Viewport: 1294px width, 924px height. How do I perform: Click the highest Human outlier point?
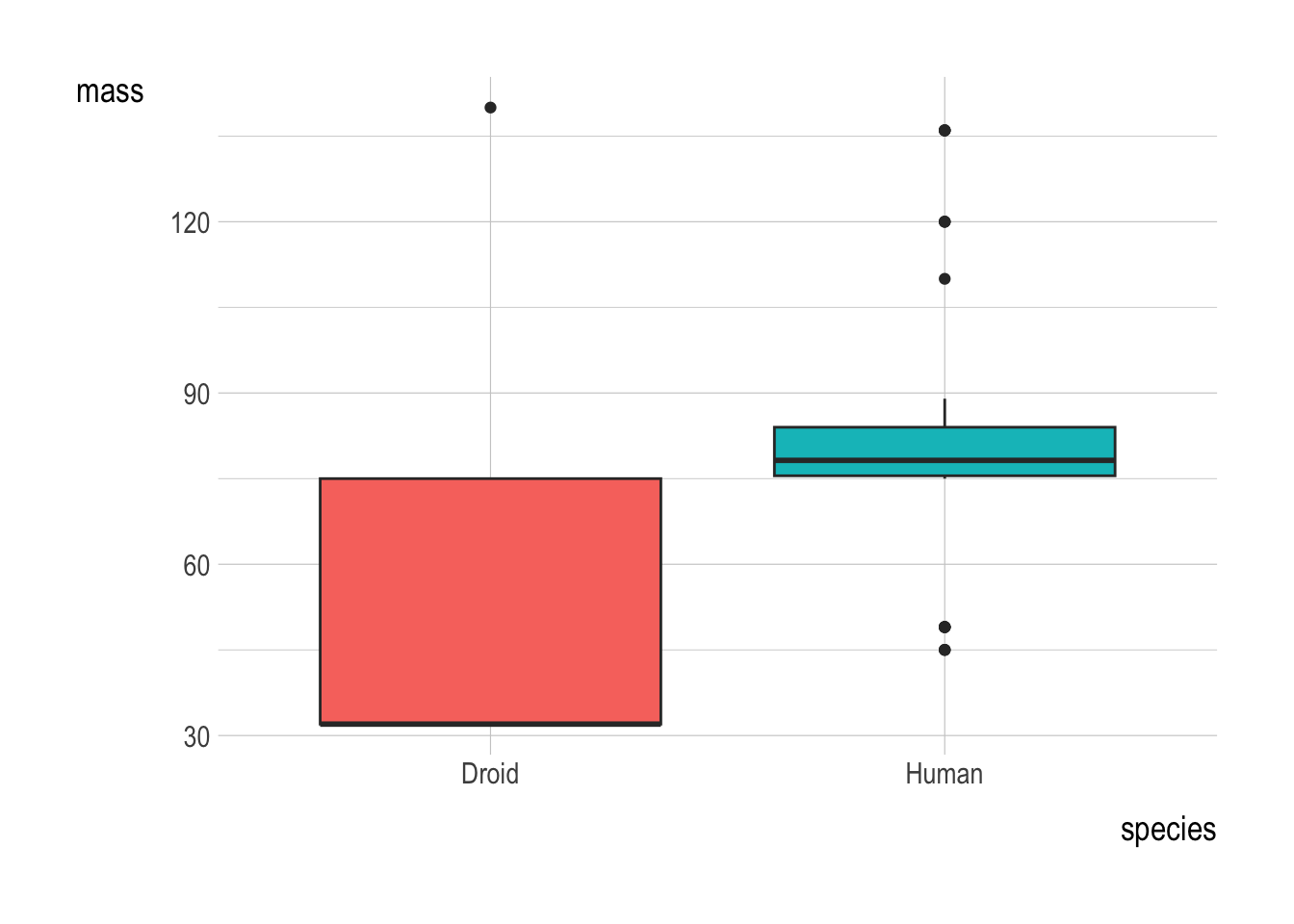tap(945, 130)
